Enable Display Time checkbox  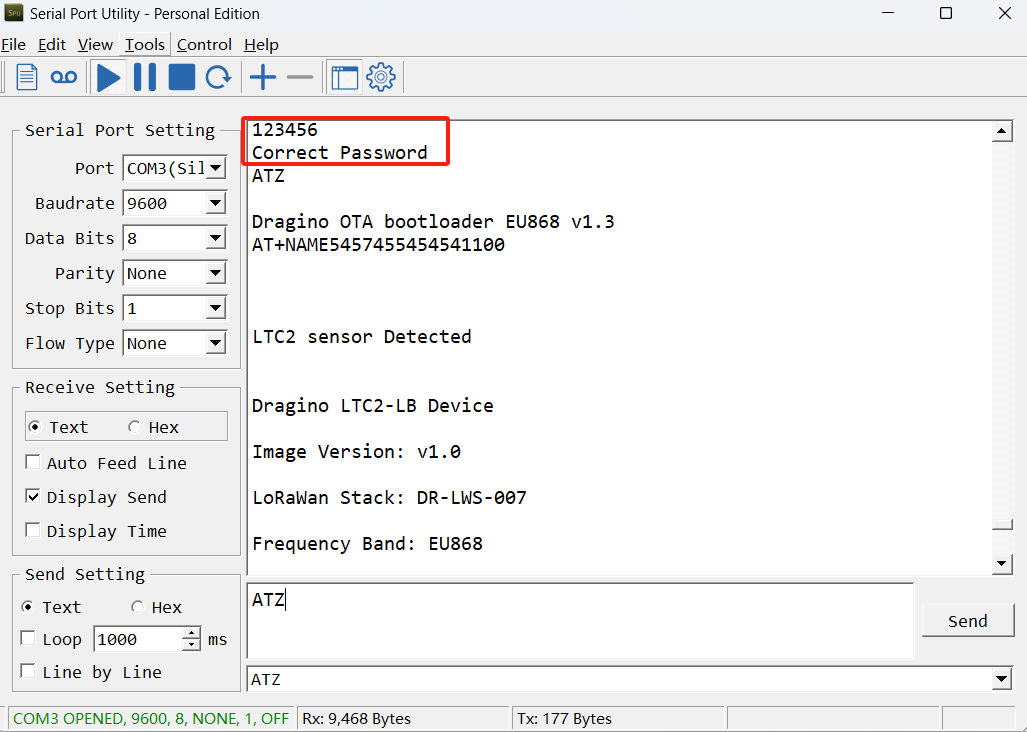click(x=33, y=530)
